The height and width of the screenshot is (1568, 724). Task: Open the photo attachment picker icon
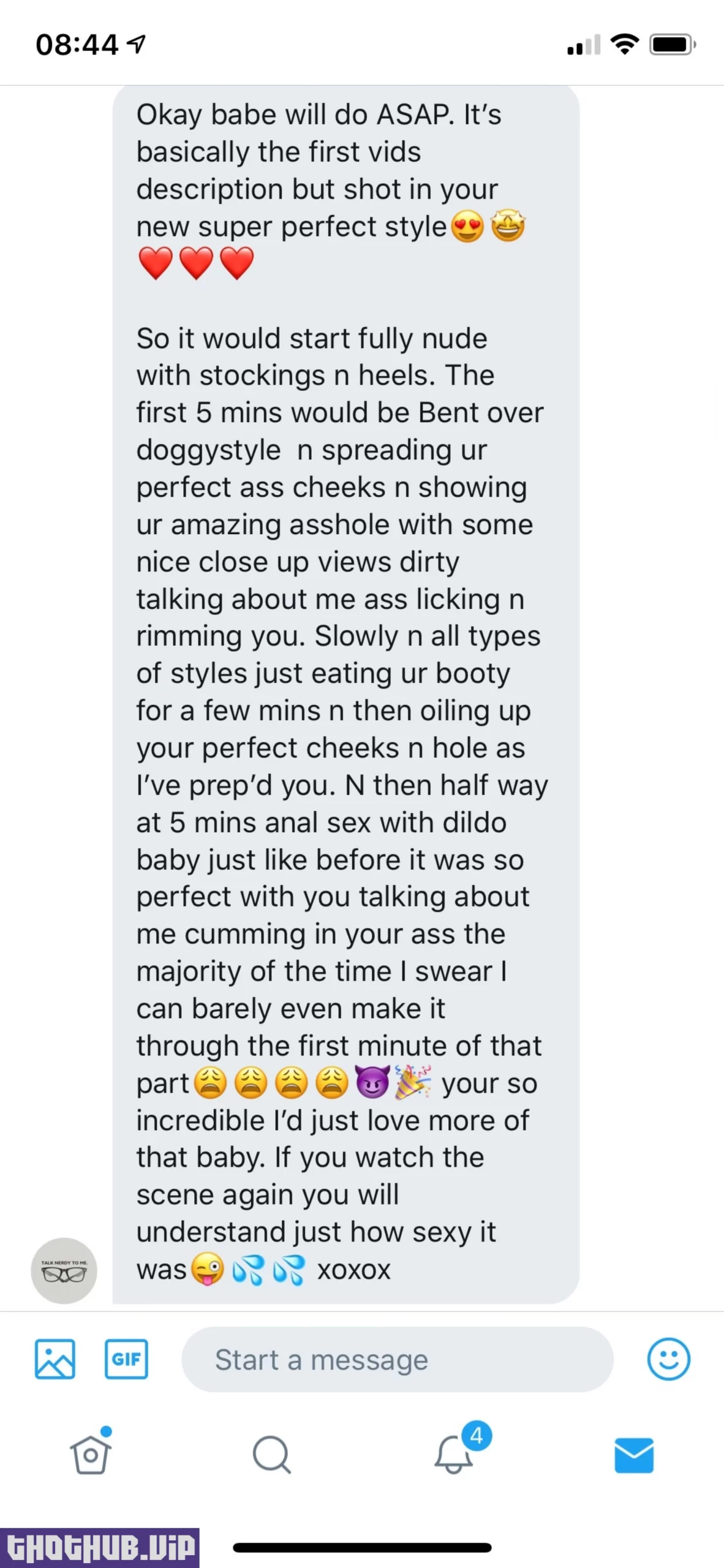(x=55, y=1359)
